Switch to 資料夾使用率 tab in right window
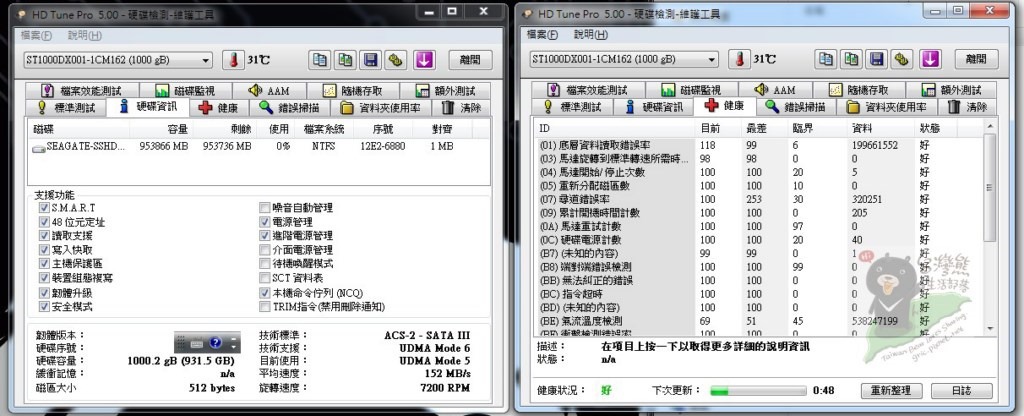 pos(887,107)
